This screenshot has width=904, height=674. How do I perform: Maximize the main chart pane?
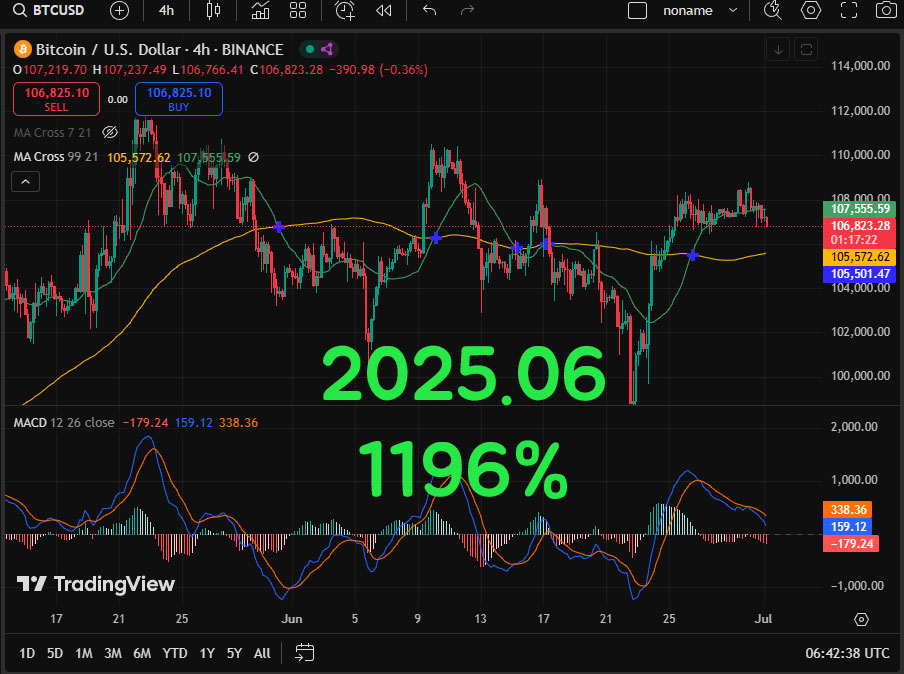(806, 50)
